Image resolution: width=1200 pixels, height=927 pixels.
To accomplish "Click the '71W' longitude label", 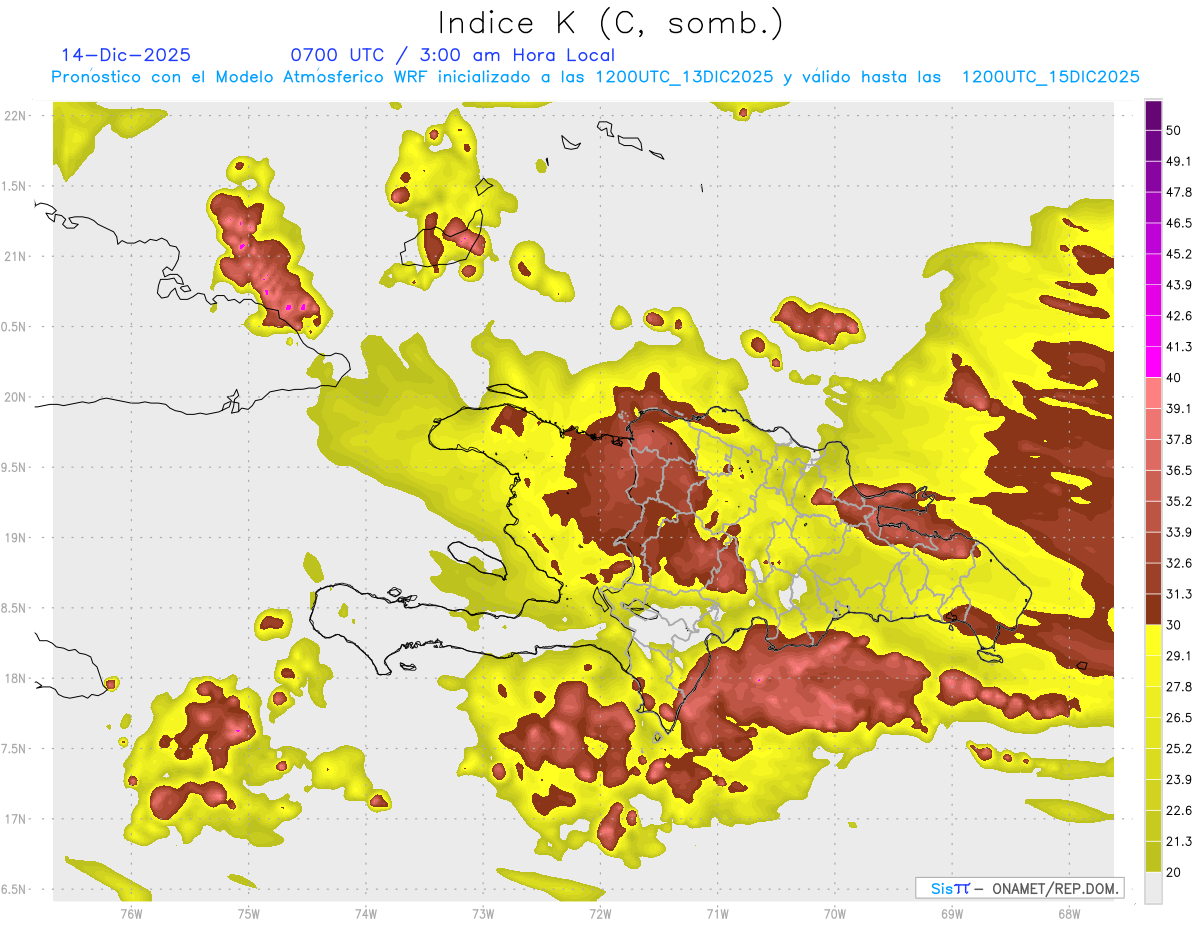I will (717, 913).
